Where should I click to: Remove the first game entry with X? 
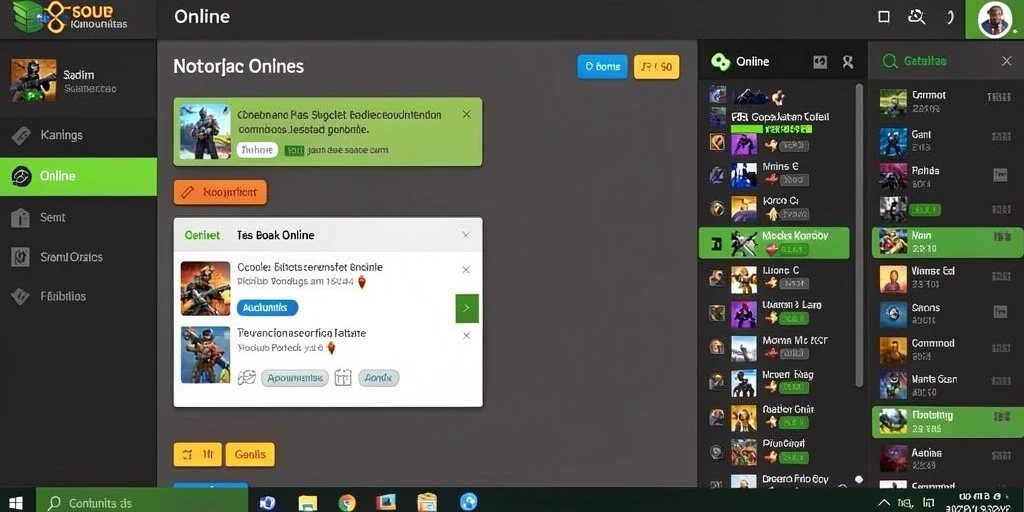click(466, 269)
